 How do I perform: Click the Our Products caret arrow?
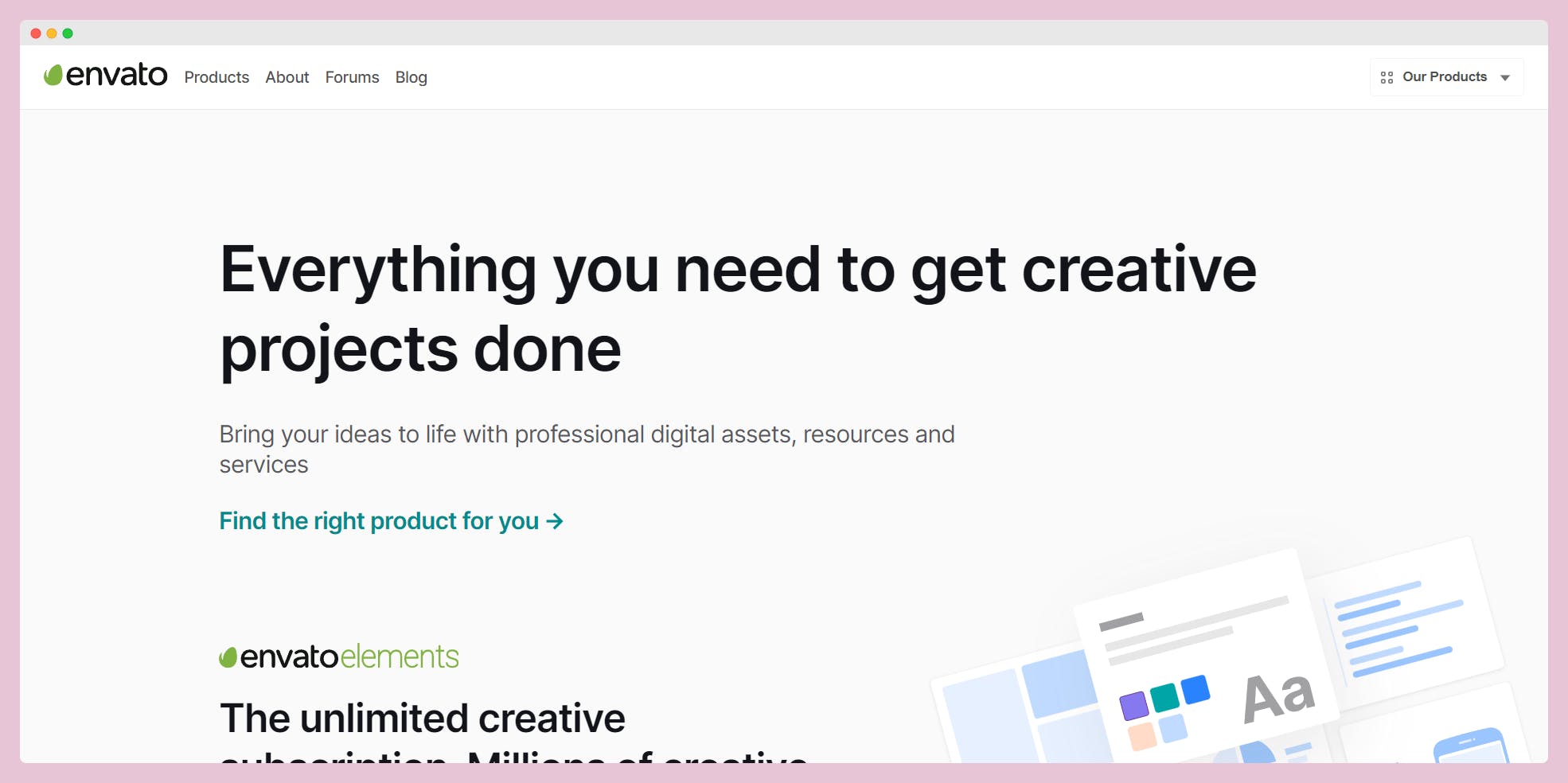click(1505, 78)
